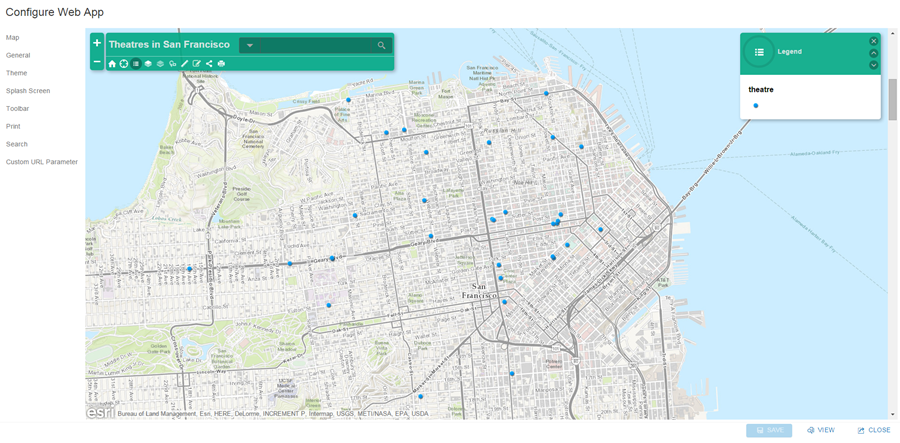Open the print tool in map toolbar
900x443 pixels.
(221, 64)
